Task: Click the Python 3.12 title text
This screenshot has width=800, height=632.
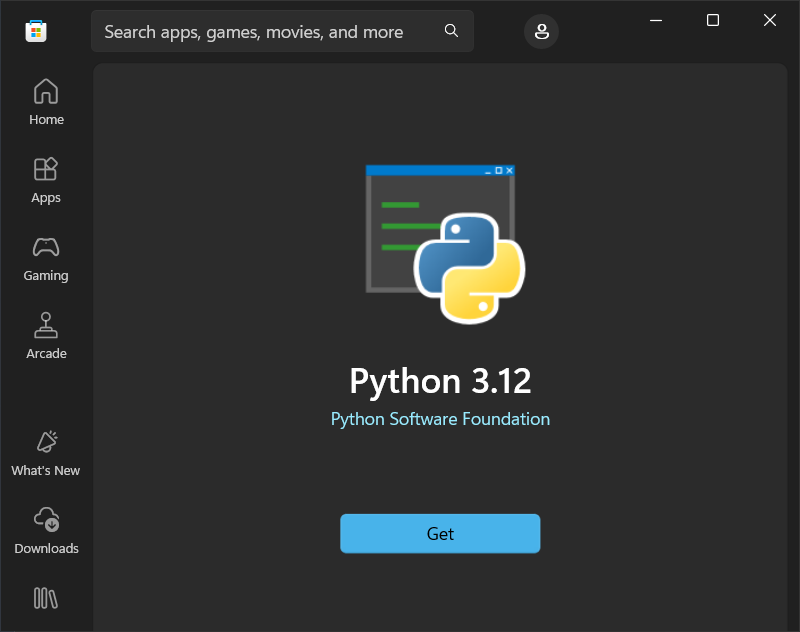Action: tap(440, 381)
